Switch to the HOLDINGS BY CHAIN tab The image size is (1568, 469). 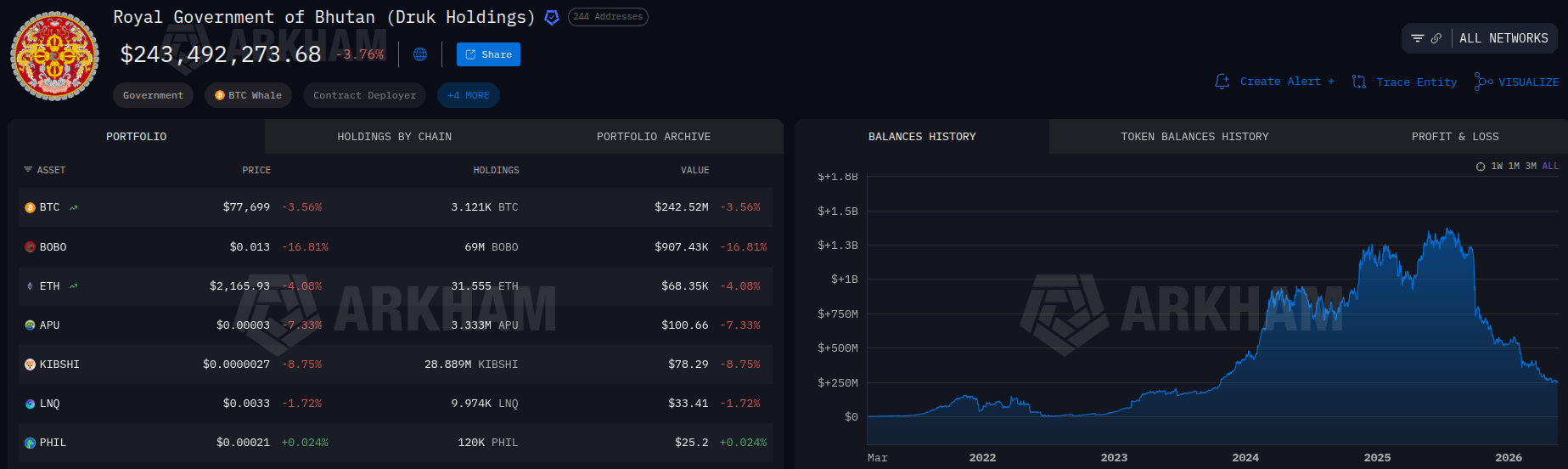pyautogui.click(x=395, y=137)
